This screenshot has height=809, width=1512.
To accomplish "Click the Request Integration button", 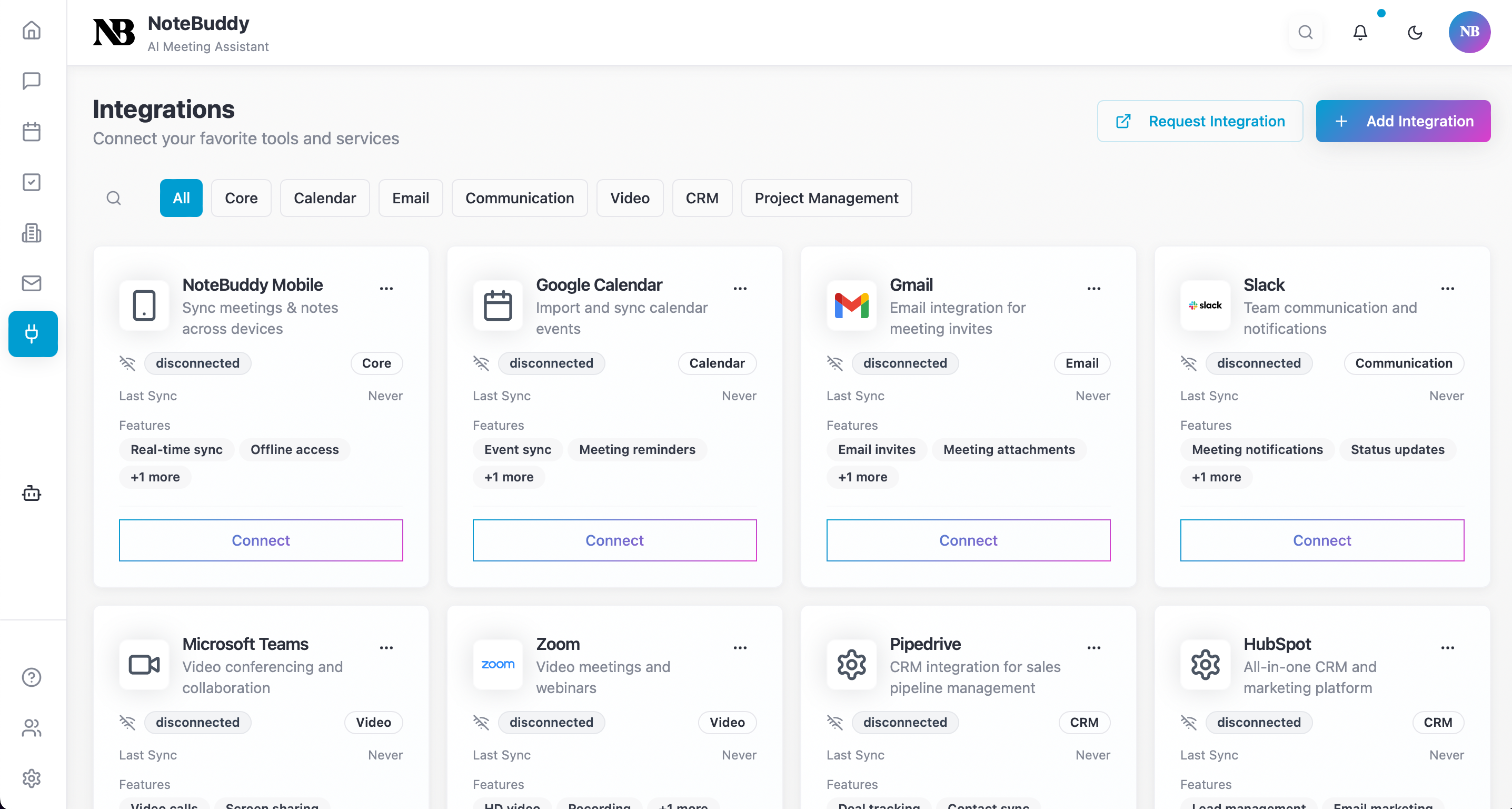I will tap(1199, 121).
